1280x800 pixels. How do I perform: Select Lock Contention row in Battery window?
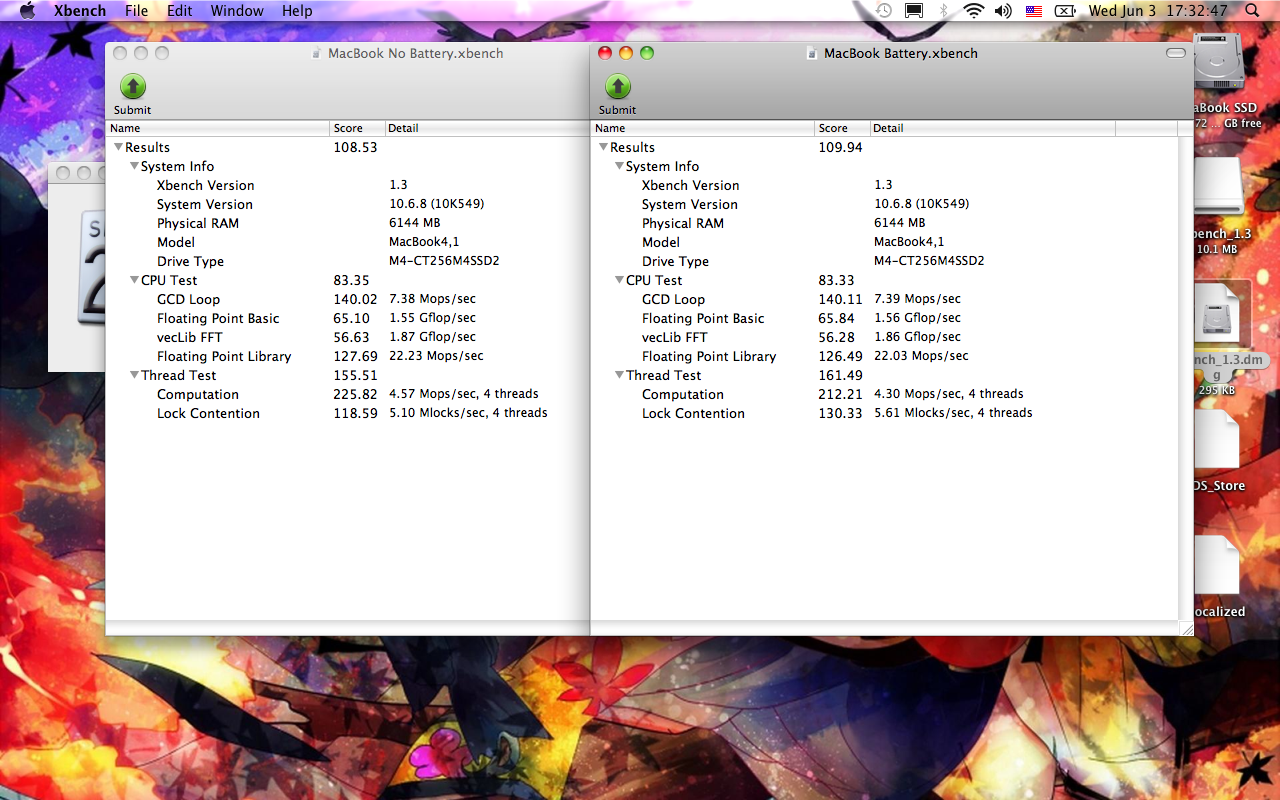tap(885, 413)
